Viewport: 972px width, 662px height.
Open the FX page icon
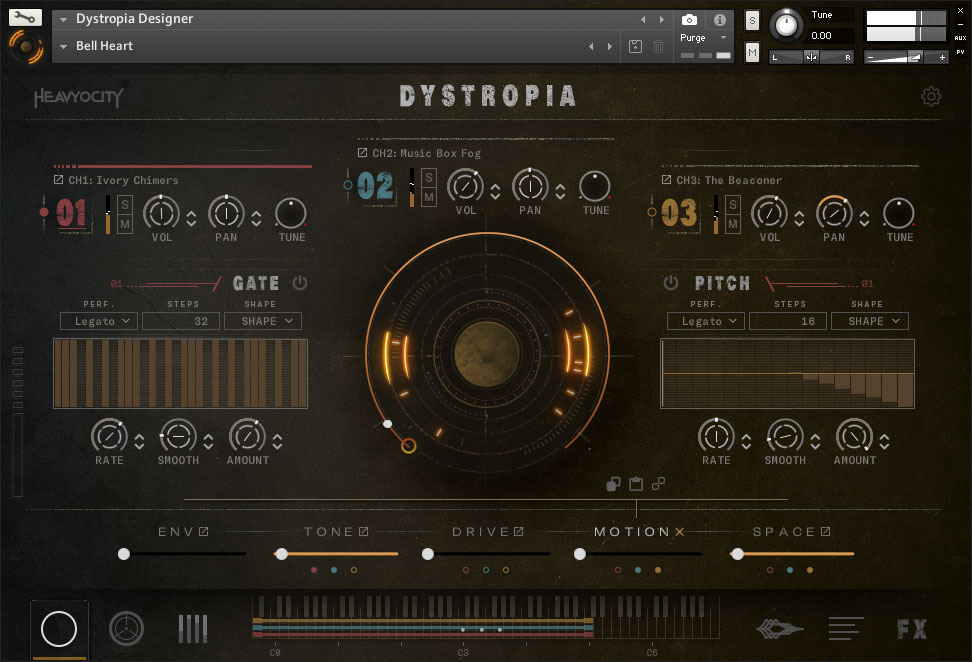click(x=911, y=629)
